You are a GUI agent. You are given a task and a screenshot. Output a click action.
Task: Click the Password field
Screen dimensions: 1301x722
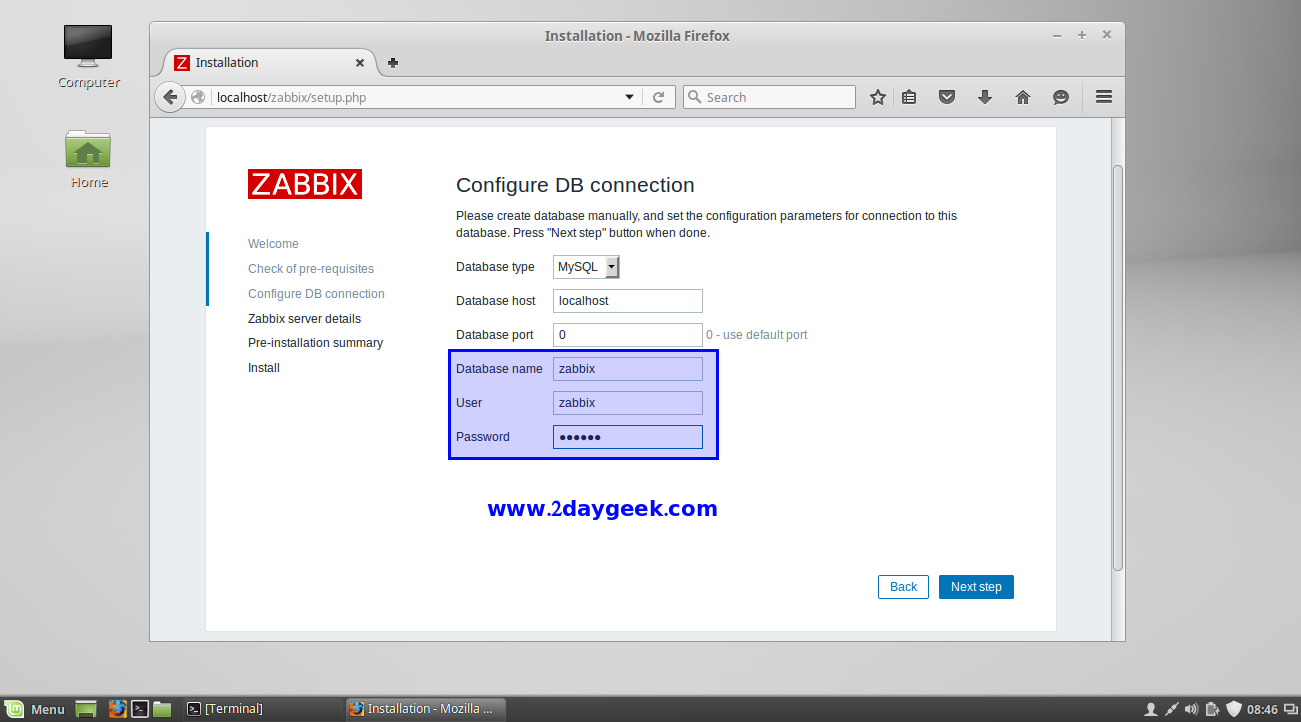coord(628,437)
